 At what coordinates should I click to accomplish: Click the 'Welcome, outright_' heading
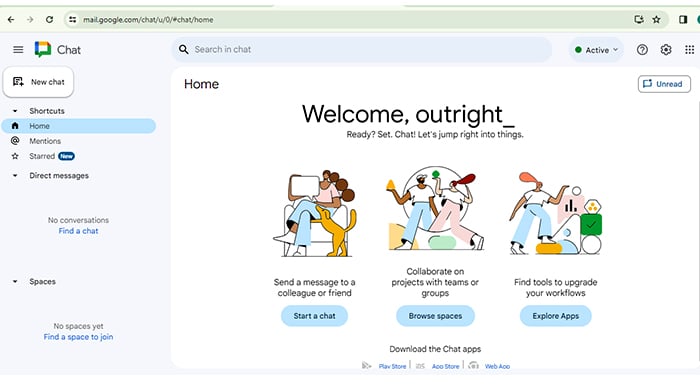[408, 114]
